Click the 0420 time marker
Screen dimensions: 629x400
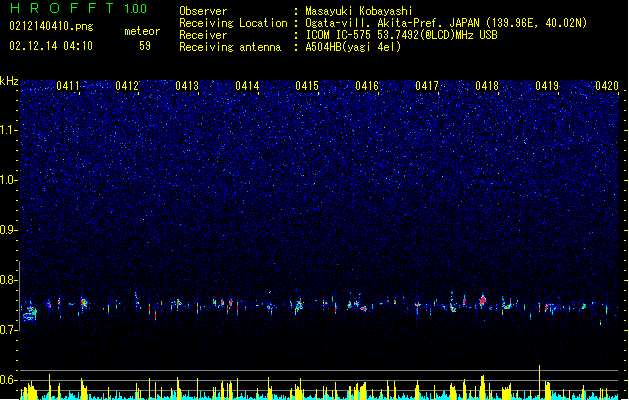(x=607, y=86)
